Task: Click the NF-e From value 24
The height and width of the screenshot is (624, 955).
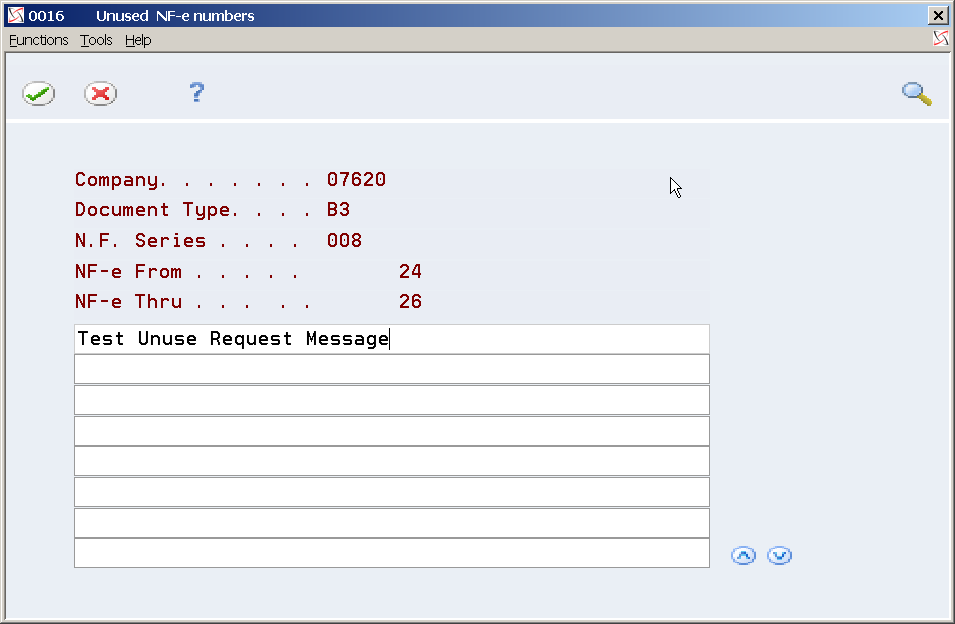Action: point(411,271)
